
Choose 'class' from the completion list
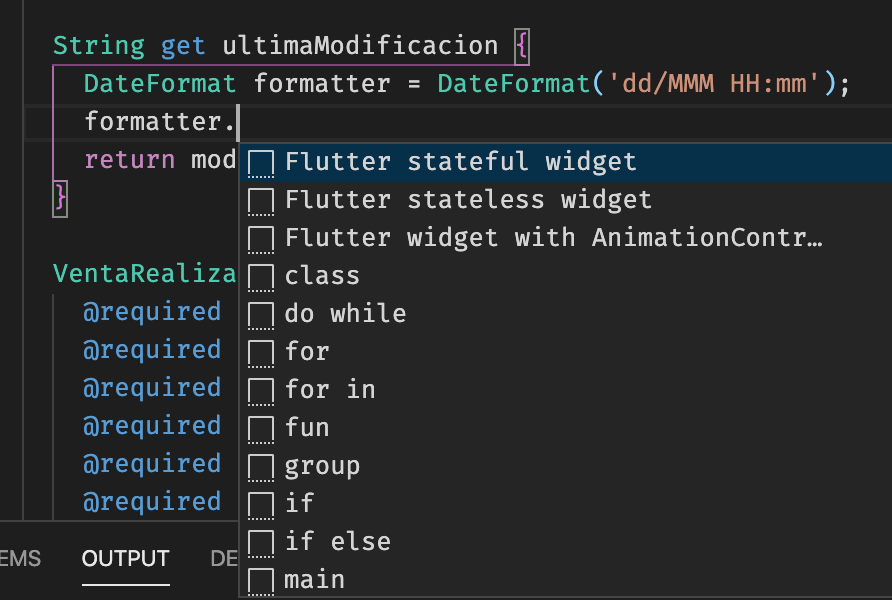pyautogui.click(x=318, y=275)
